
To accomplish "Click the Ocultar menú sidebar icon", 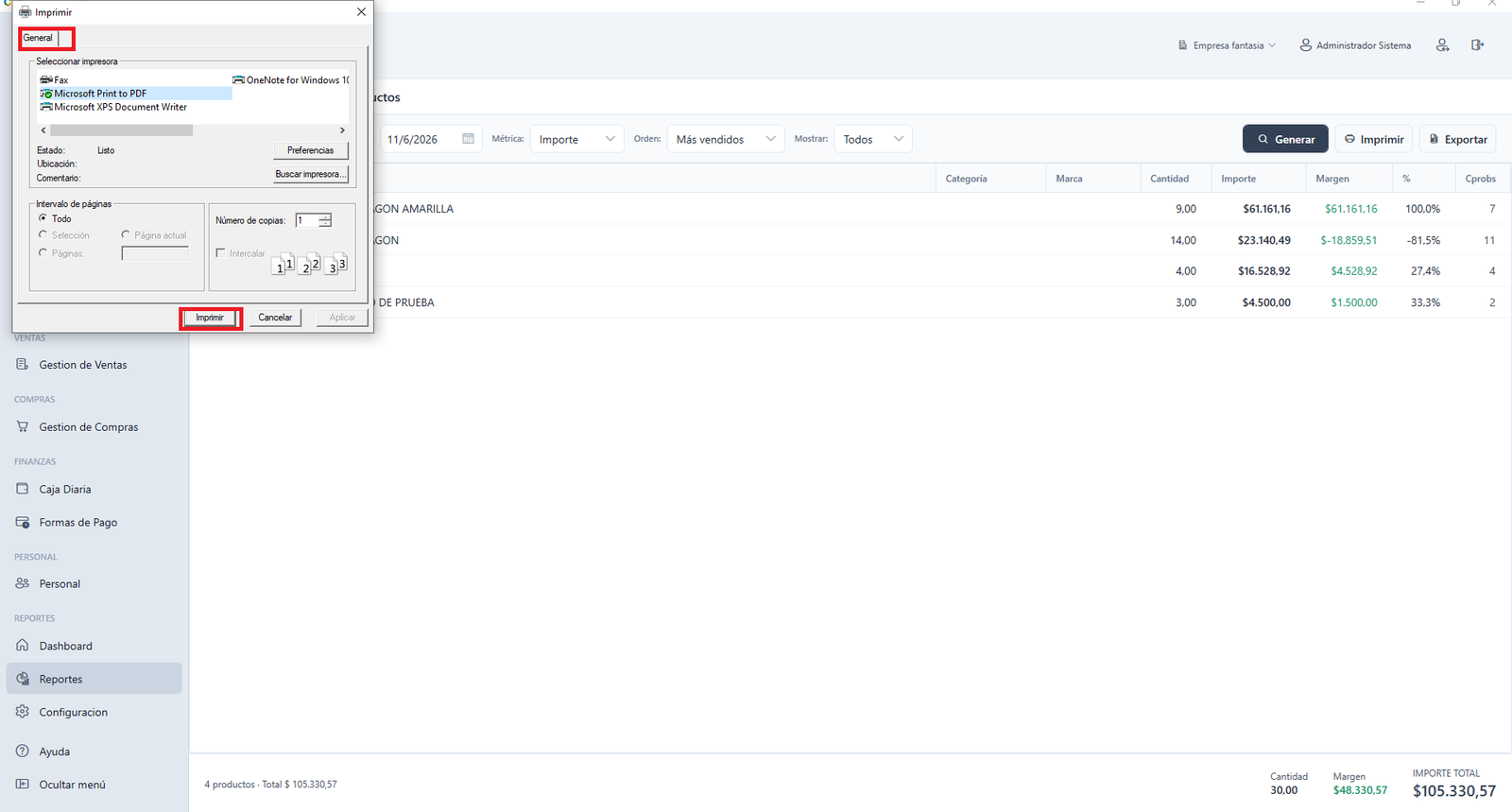I will (x=23, y=784).
